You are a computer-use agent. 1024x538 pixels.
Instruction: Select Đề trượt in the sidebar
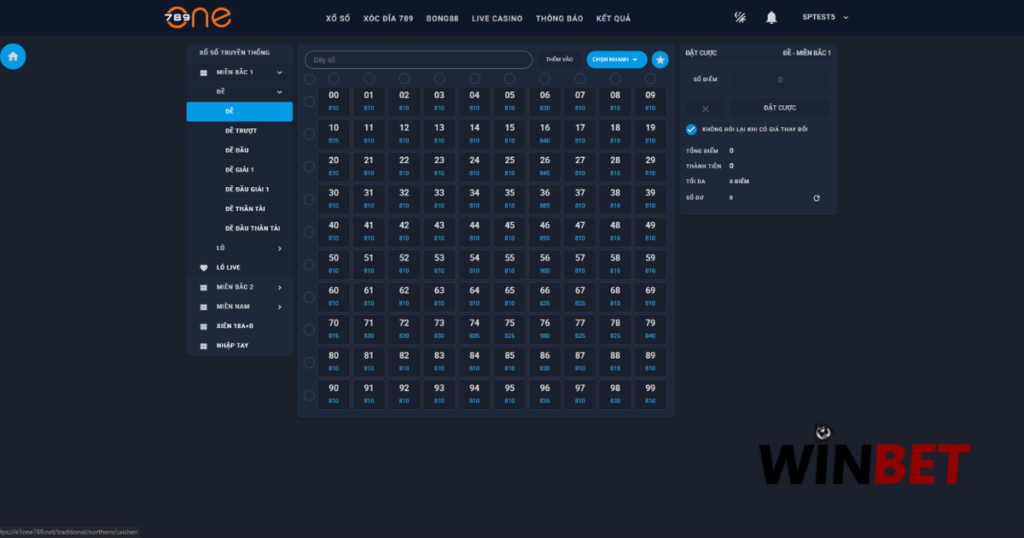point(240,131)
